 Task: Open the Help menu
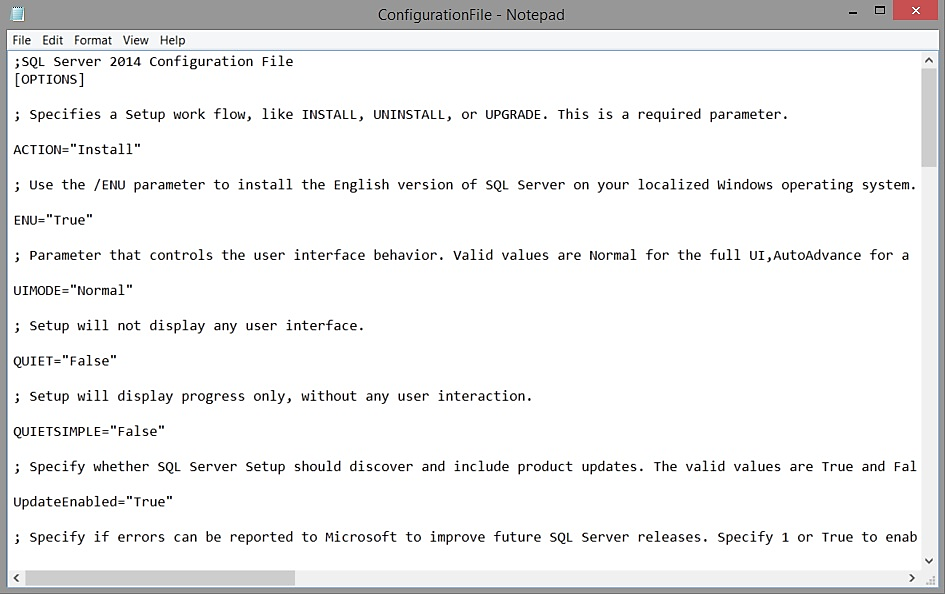click(173, 40)
